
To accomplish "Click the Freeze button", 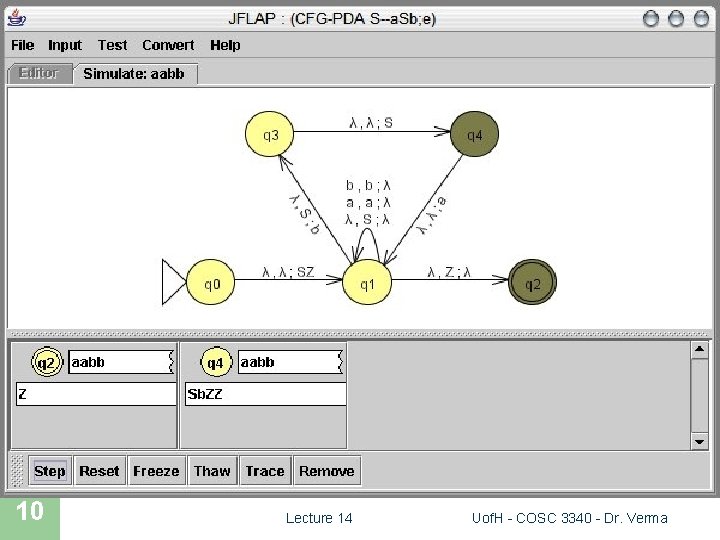I will 156,471.
